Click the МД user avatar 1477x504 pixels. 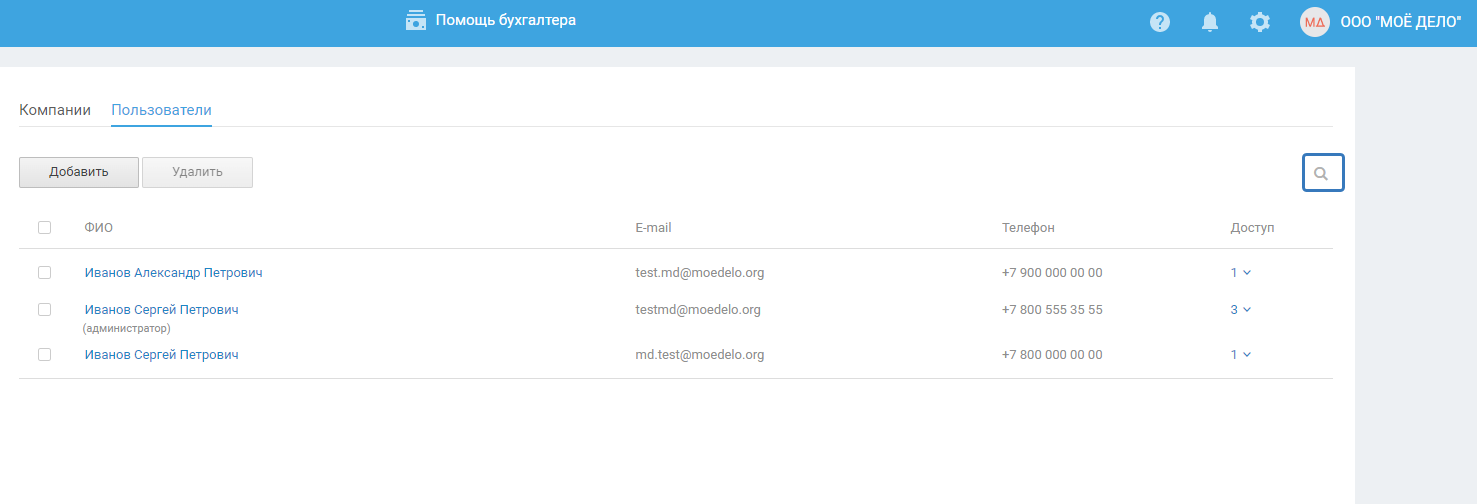[1314, 22]
